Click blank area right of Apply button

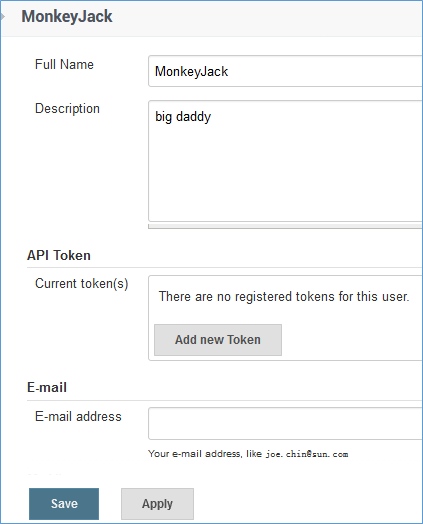pyautogui.click(x=301, y=504)
